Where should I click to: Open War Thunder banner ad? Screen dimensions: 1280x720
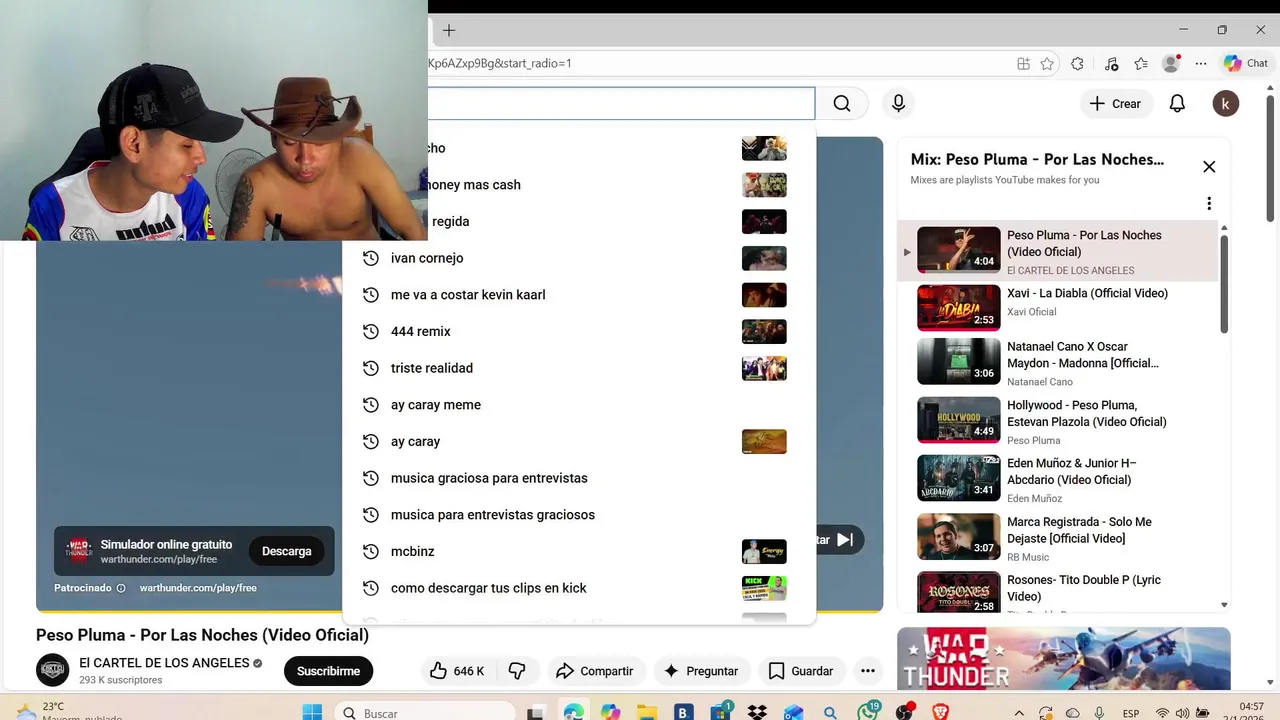(x=1063, y=658)
